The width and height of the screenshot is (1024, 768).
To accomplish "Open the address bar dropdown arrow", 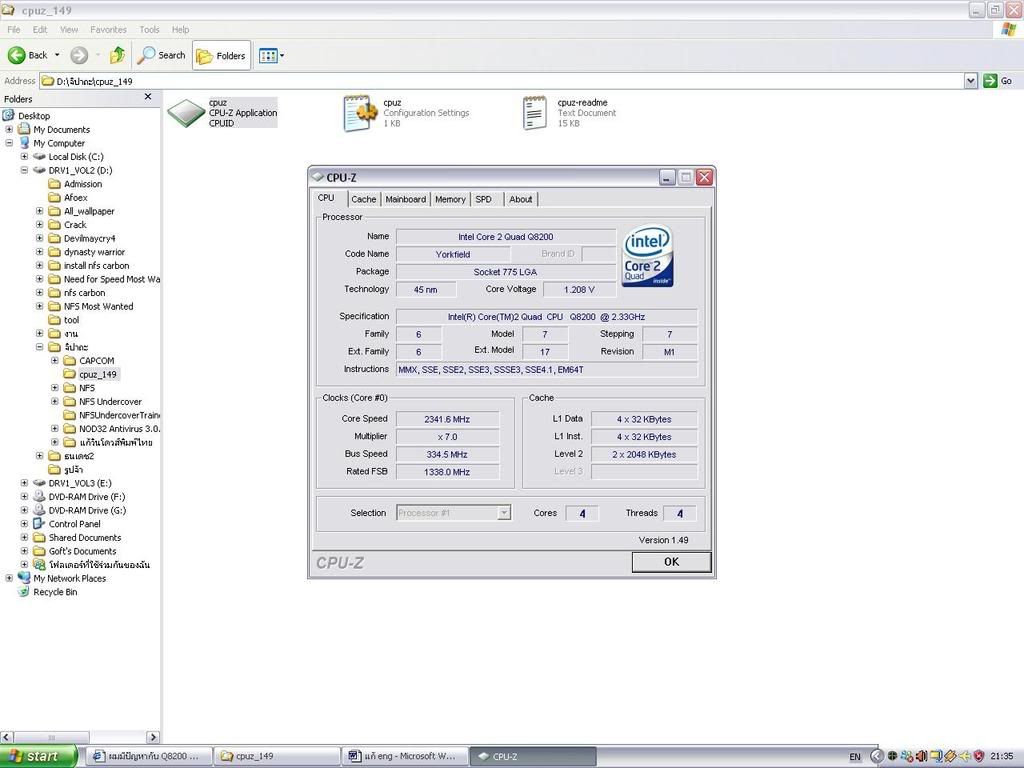I will pos(970,81).
